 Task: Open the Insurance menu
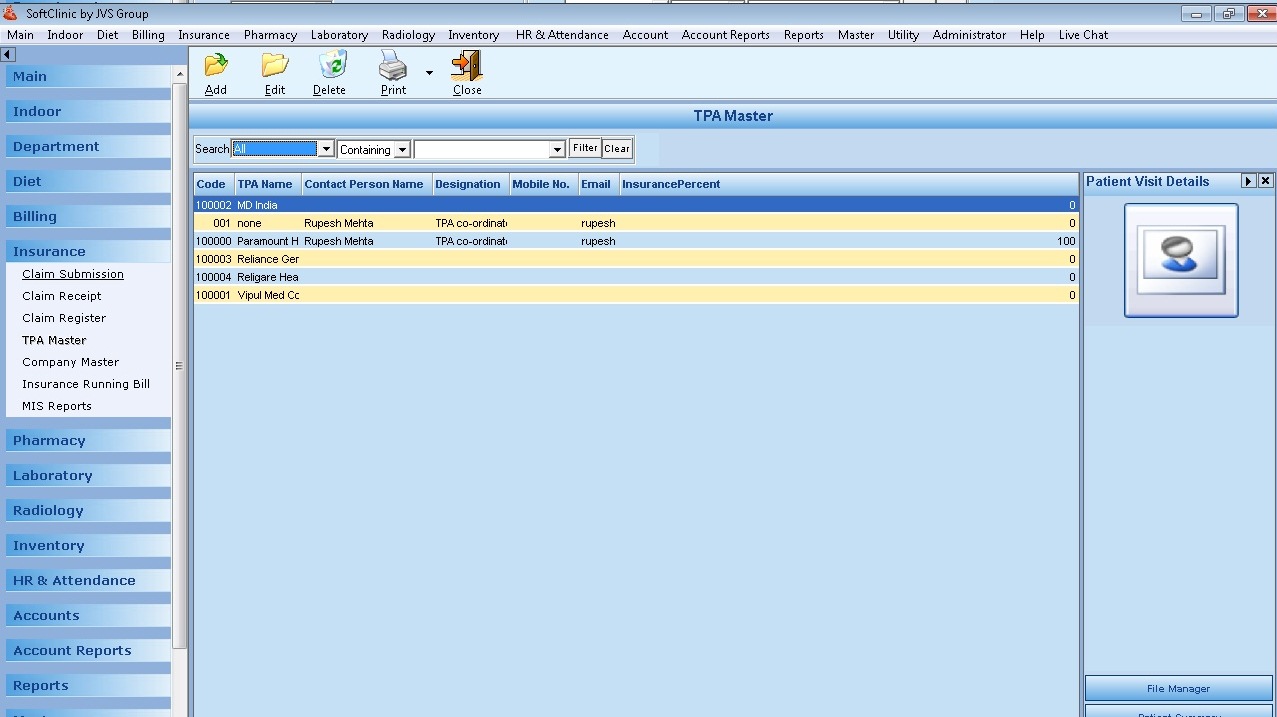point(203,34)
